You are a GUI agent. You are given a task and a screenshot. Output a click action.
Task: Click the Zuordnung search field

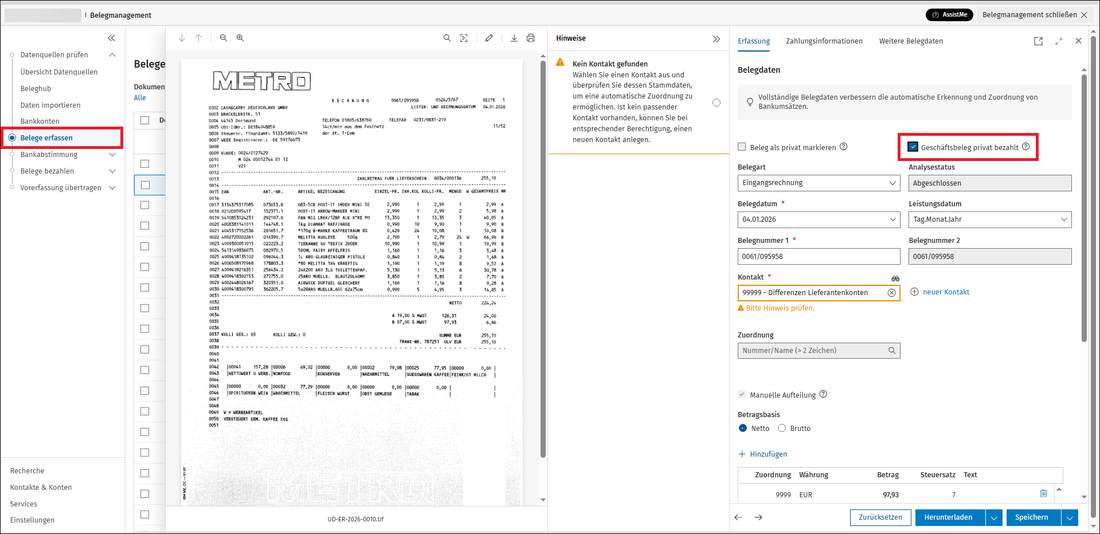pyautogui.click(x=819, y=350)
